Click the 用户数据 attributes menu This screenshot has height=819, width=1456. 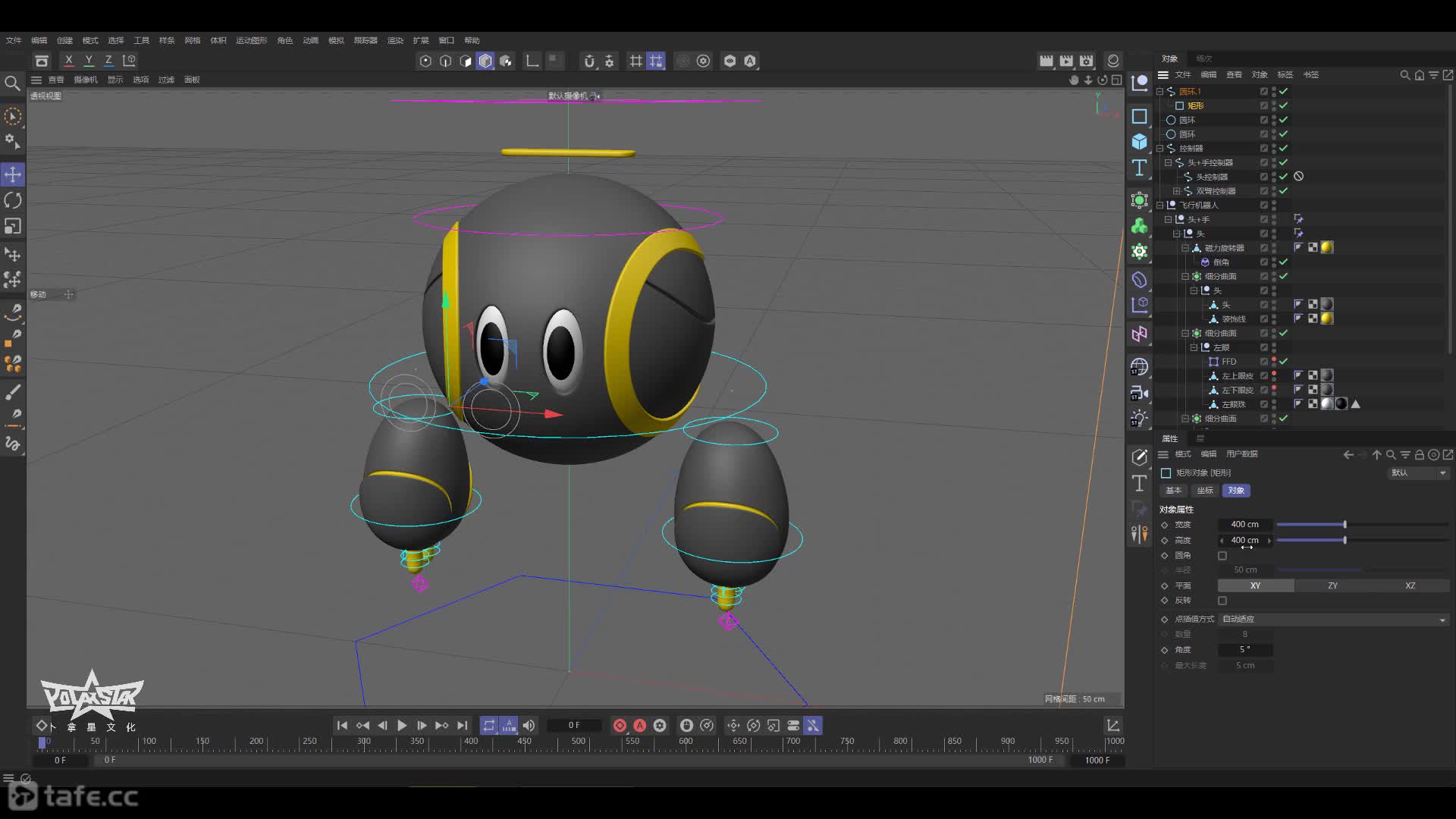click(x=1241, y=454)
